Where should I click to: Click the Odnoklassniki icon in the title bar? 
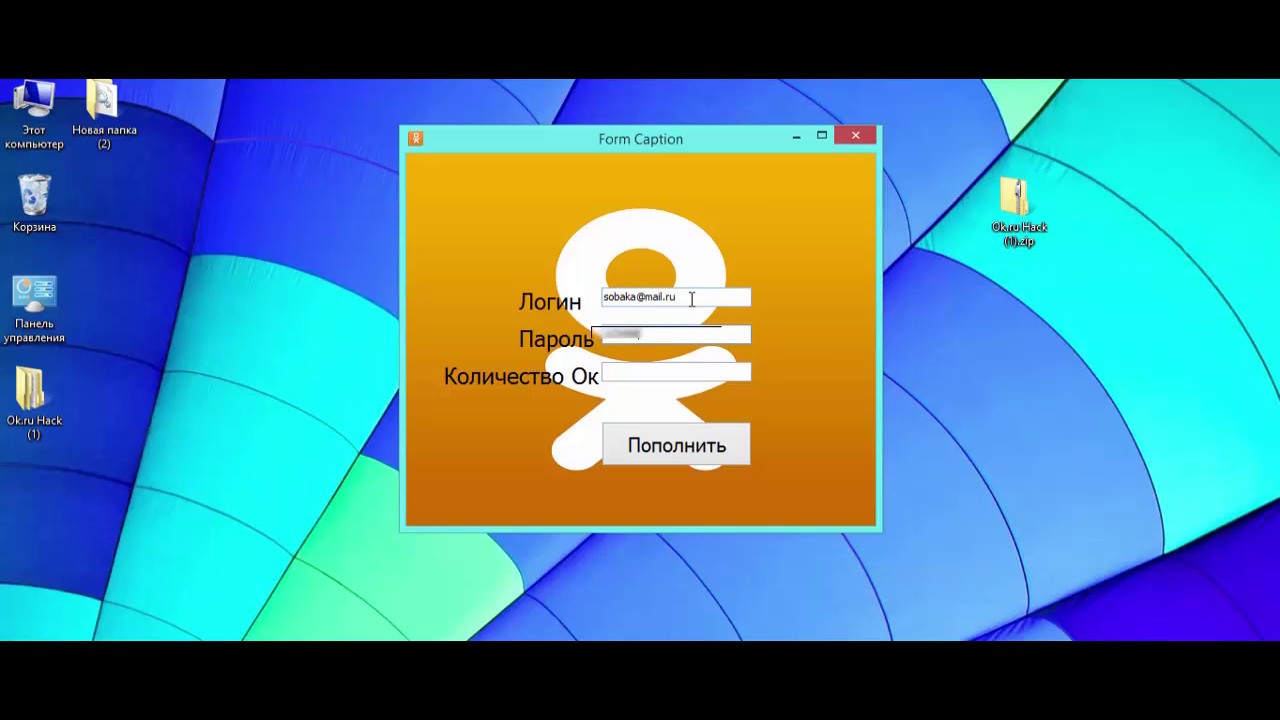coord(416,139)
